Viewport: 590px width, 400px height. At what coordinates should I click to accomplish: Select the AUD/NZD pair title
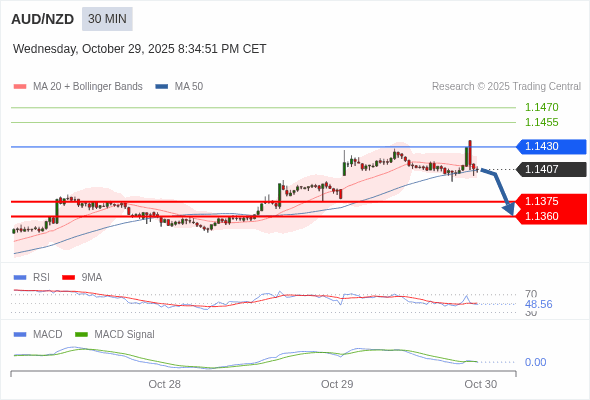point(43,19)
